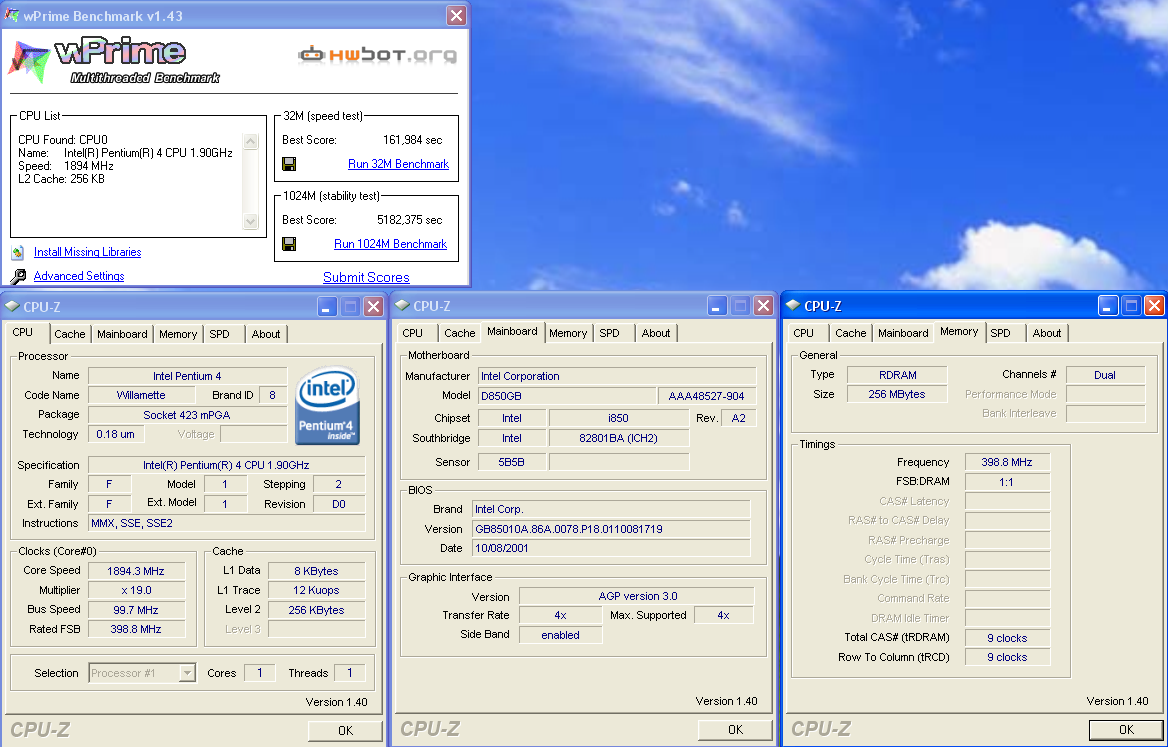Click Row To Column (tRCD) value 9 clocks
This screenshot has height=747, width=1168.
pos(1007,658)
